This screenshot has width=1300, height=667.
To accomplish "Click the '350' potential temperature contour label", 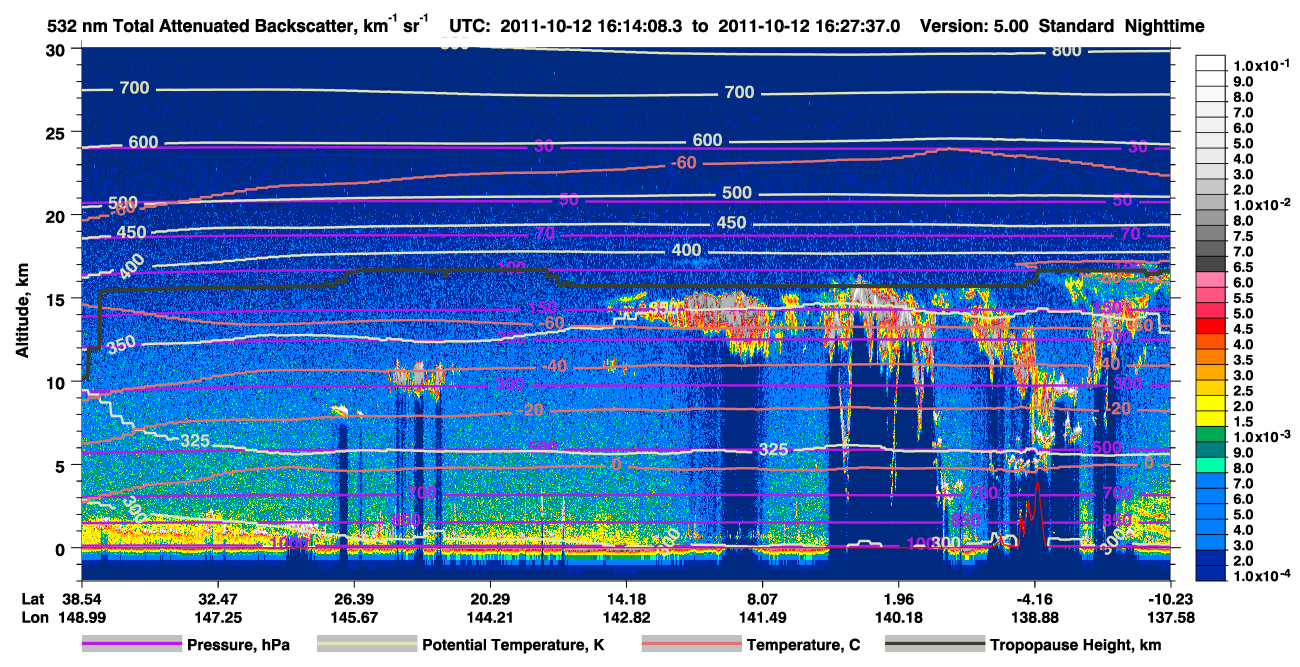I will tap(121, 345).
